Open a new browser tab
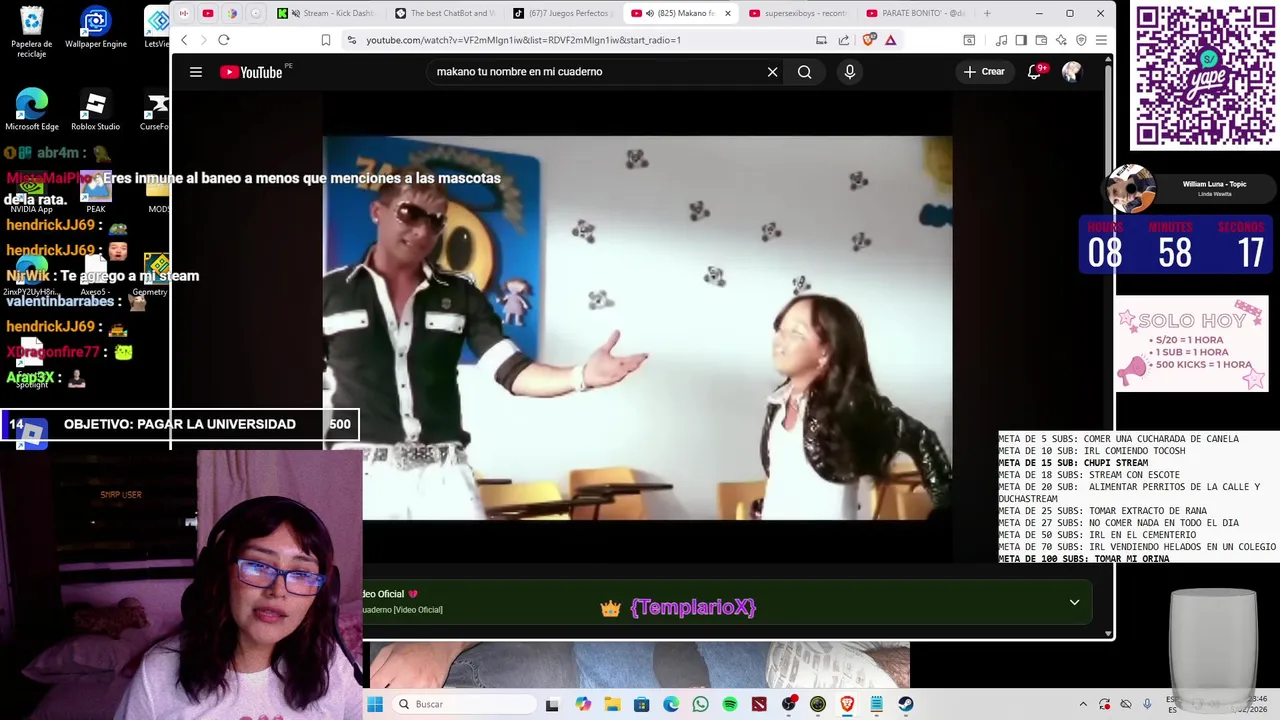The image size is (1280, 720). tap(987, 13)
